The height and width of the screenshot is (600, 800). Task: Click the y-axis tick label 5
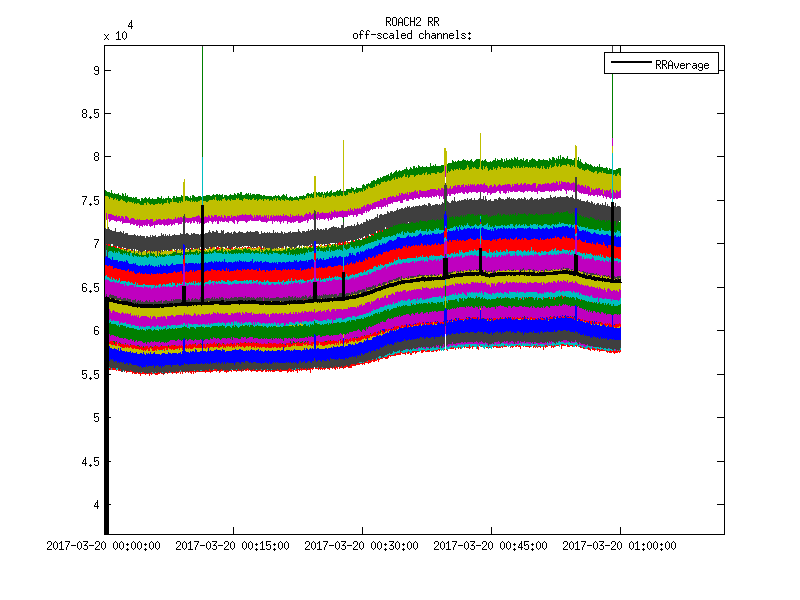(x=95, y=418)
